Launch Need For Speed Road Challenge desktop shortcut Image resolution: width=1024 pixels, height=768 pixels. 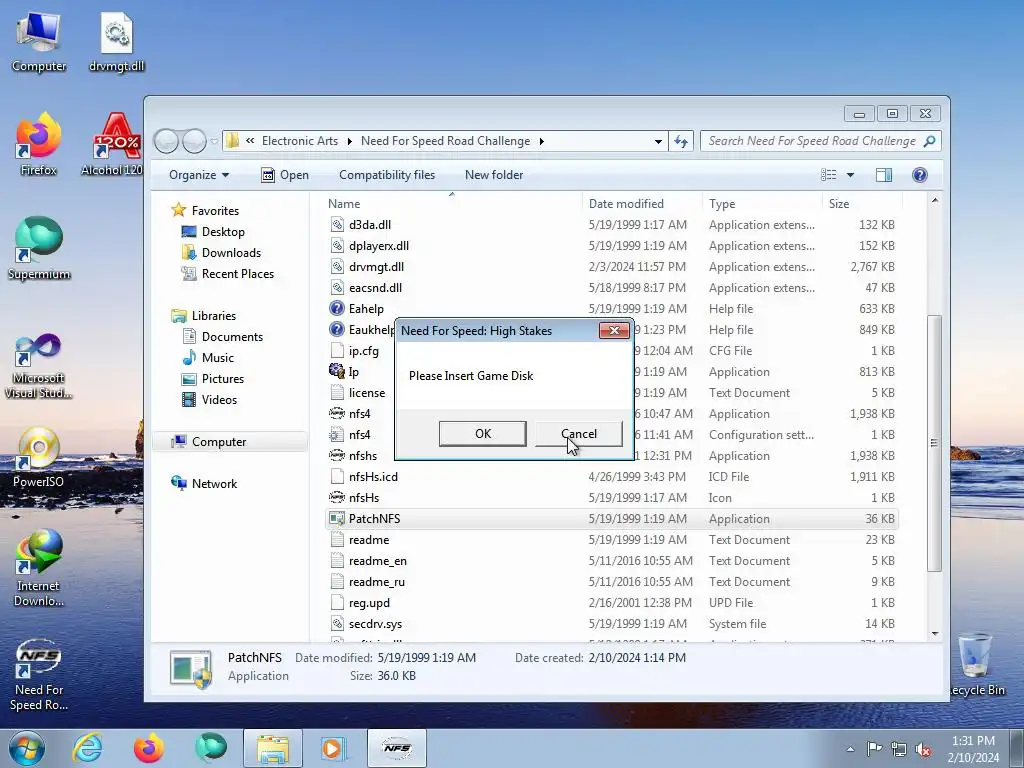39,674
